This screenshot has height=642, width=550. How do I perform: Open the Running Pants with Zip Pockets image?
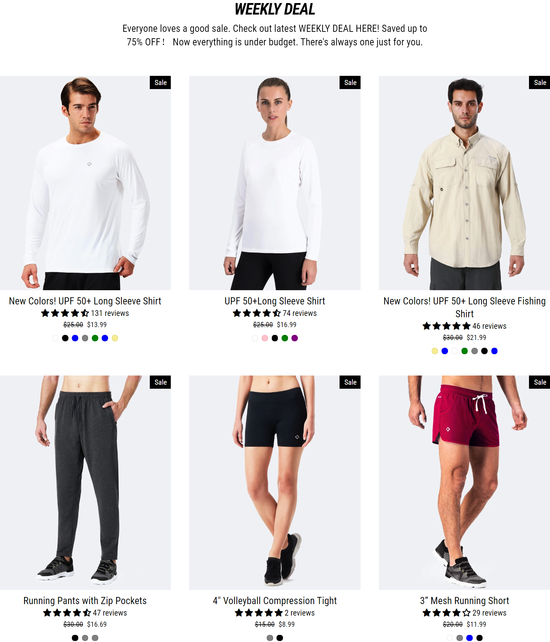pos(85,482)
